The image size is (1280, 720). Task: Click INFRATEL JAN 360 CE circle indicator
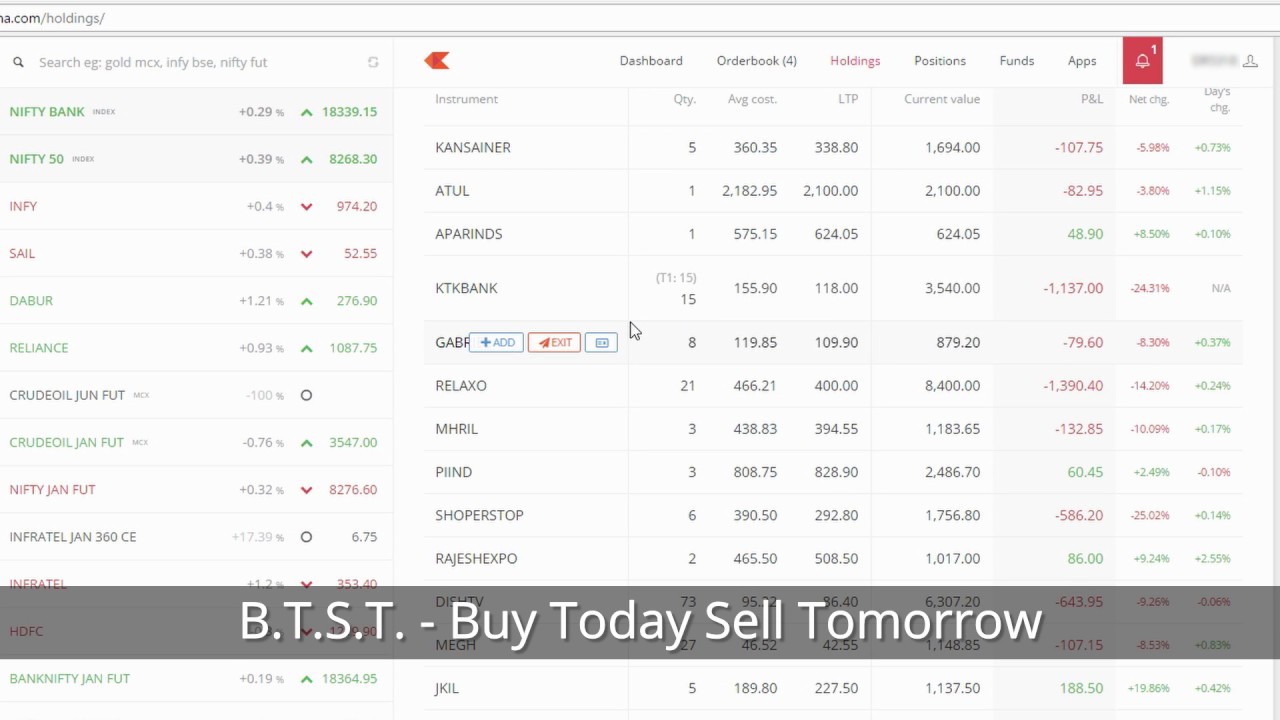pos(306,537)
